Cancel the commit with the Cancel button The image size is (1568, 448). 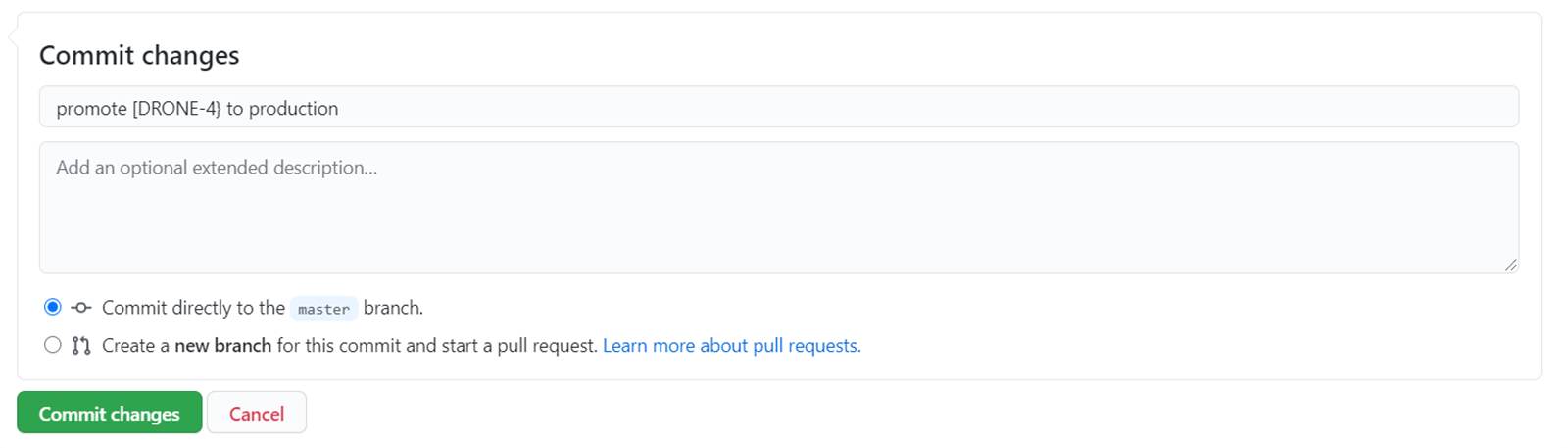[x=257, y=414]
